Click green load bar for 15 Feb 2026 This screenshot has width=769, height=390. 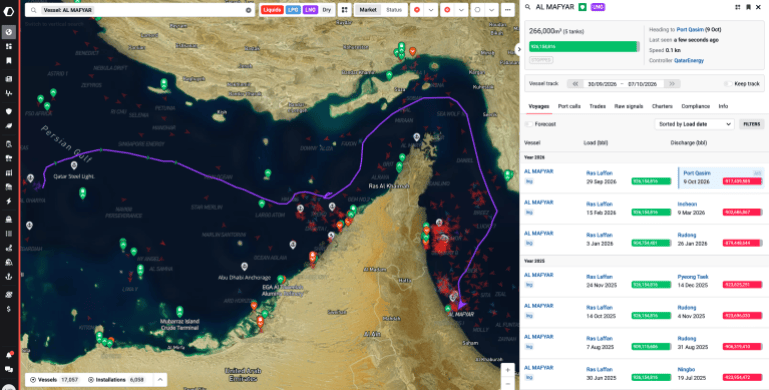[651, 212]
